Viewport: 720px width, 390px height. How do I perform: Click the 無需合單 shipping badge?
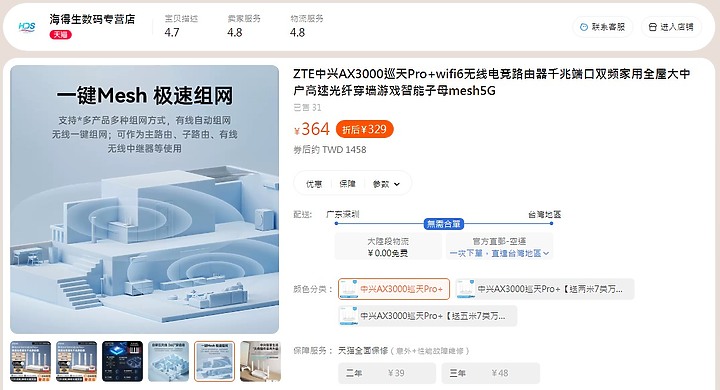(444, 224)
